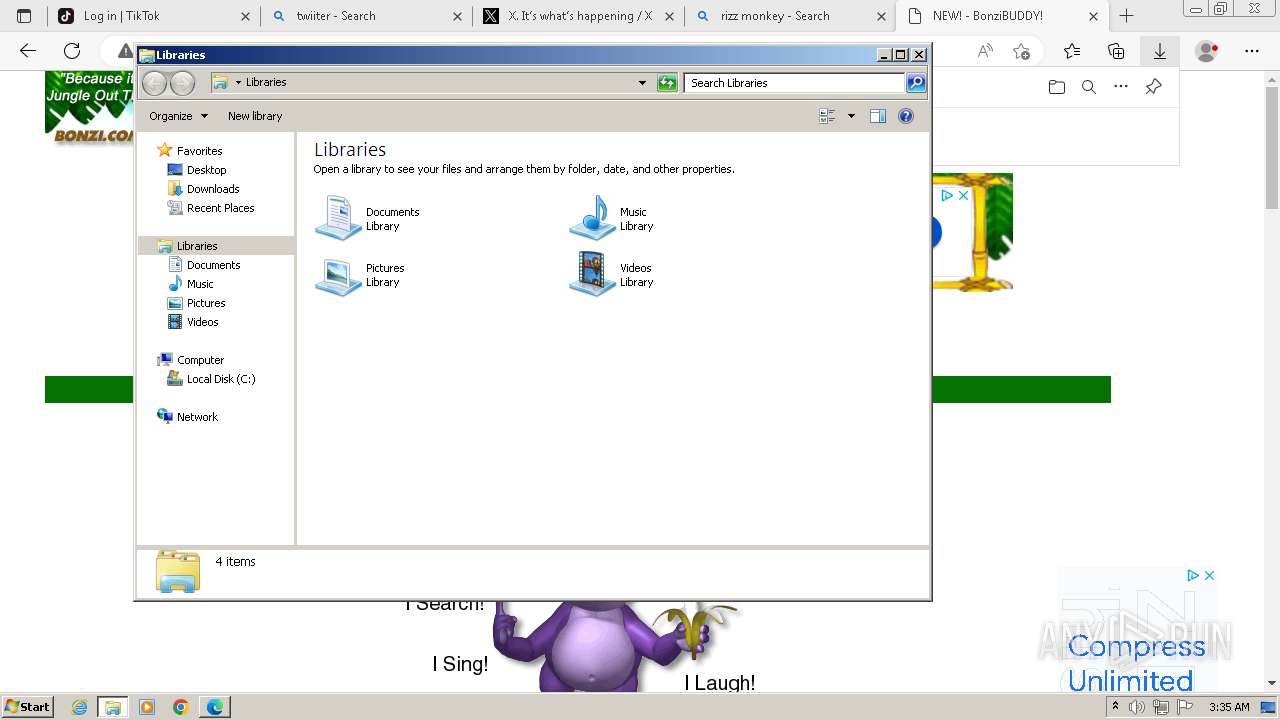Screen dimensions: 1280x720
Task: Pin the downloads panel
Action: coord(1153,87)
